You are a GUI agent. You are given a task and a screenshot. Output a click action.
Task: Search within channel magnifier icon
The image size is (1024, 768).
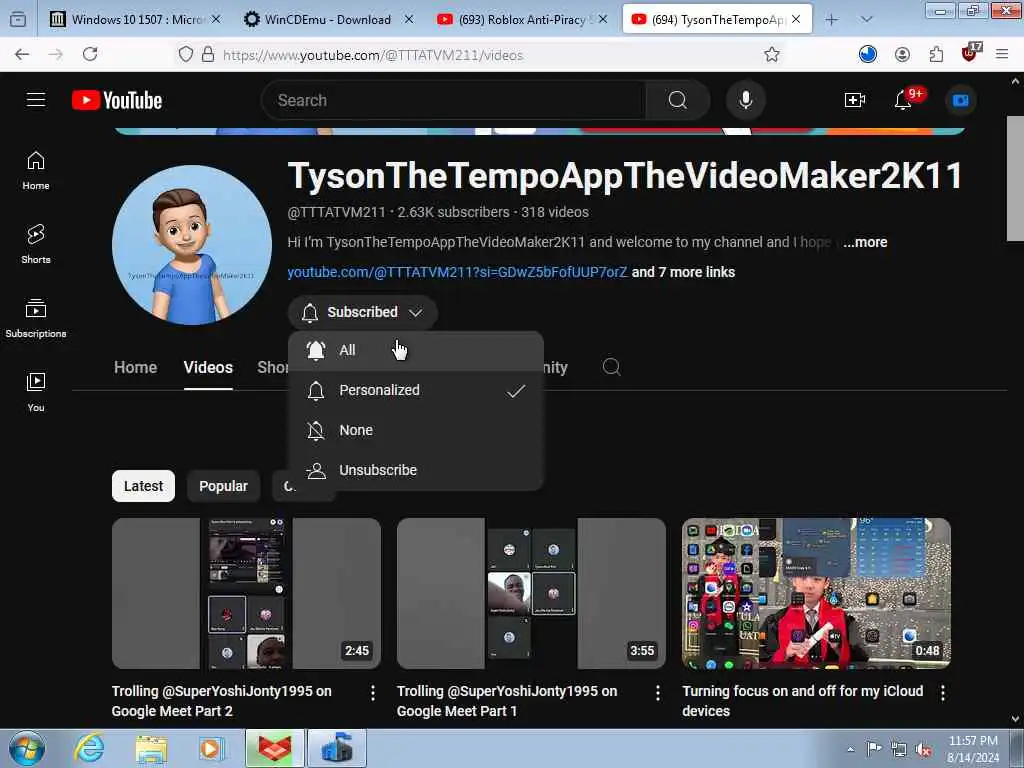(611, 367)
